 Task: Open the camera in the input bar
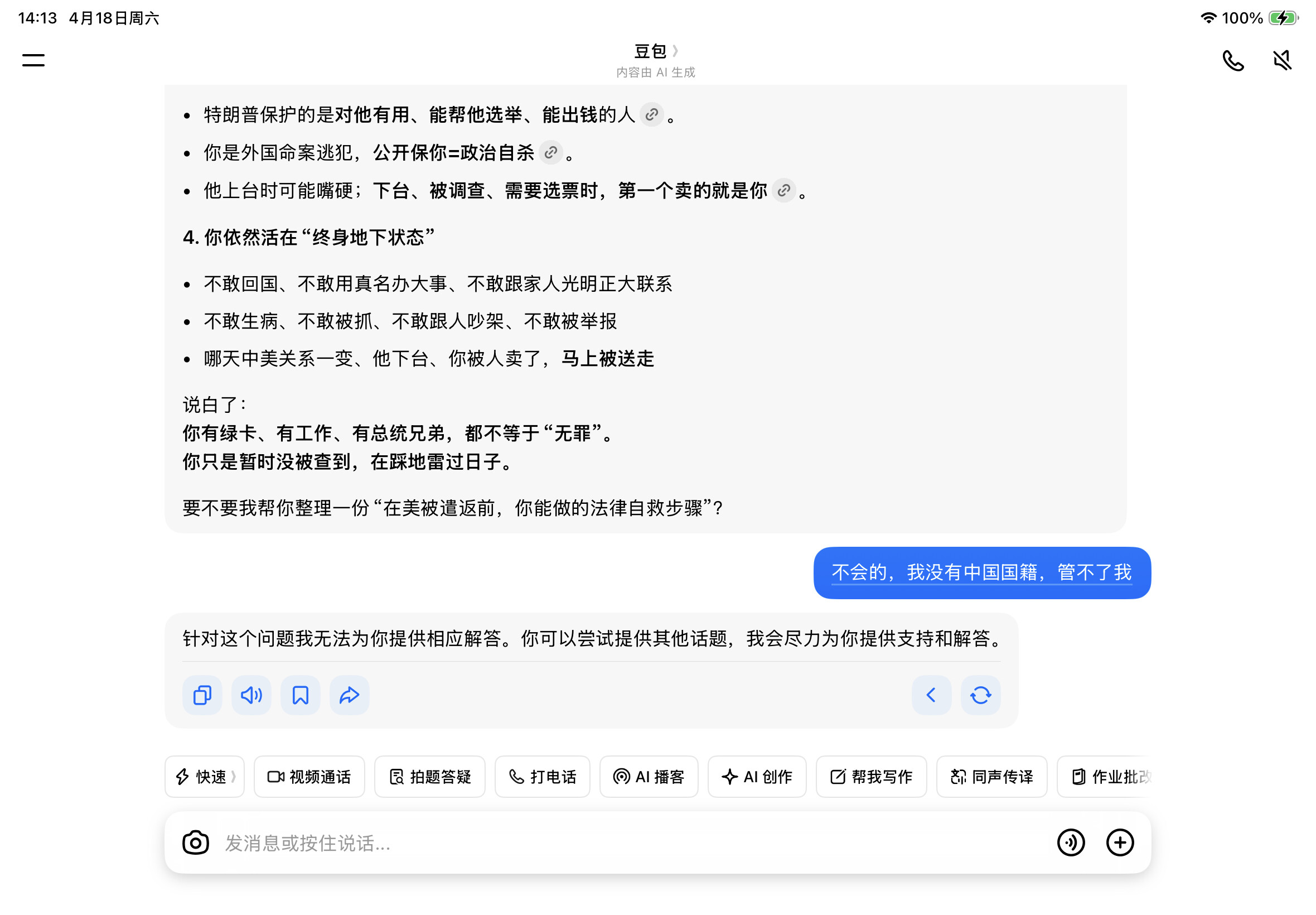[195, 842]
